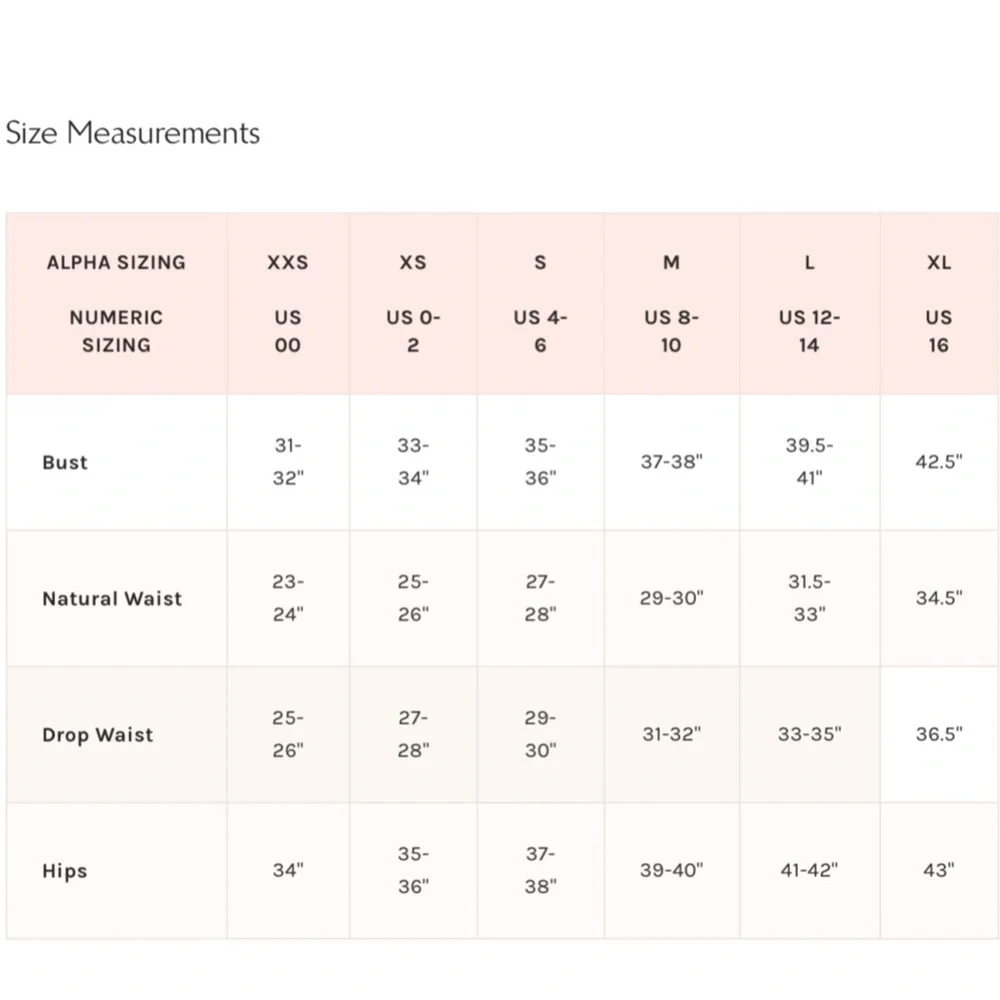Select the L US 12-14 column header
1000x1000 pixels.
point(809,304)
